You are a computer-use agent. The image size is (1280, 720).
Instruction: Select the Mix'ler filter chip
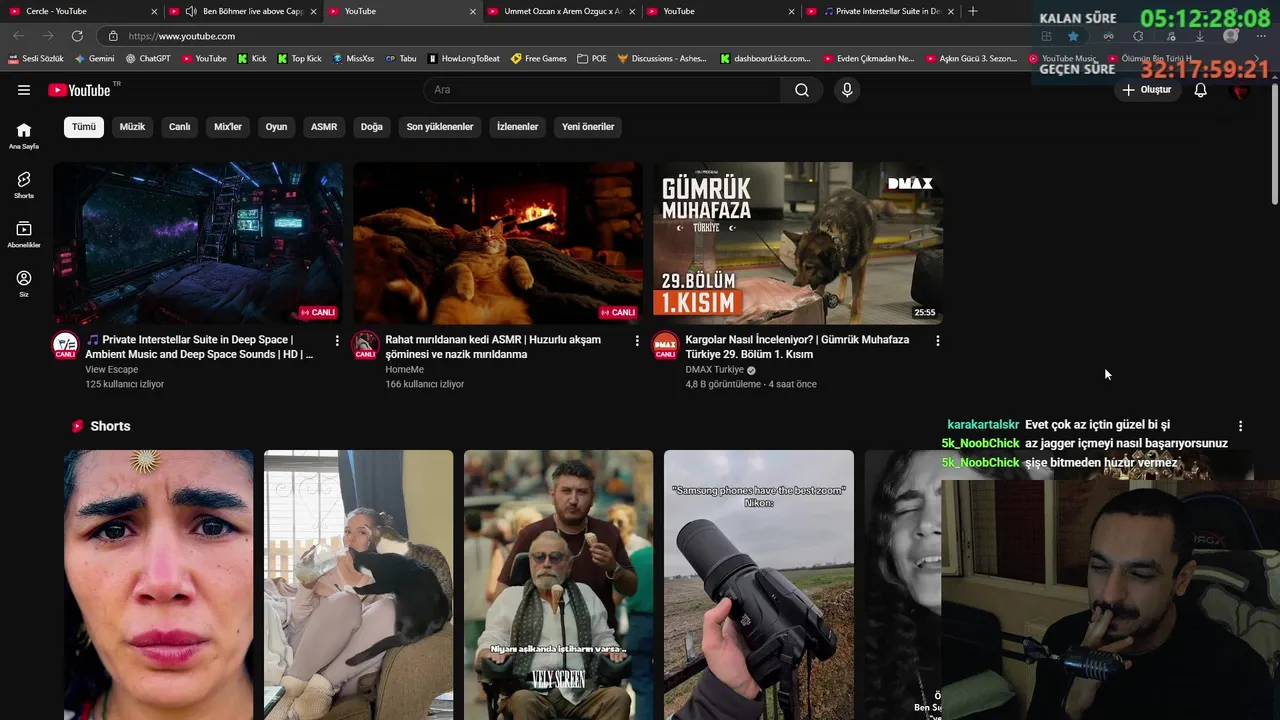[x=228, y=127]
